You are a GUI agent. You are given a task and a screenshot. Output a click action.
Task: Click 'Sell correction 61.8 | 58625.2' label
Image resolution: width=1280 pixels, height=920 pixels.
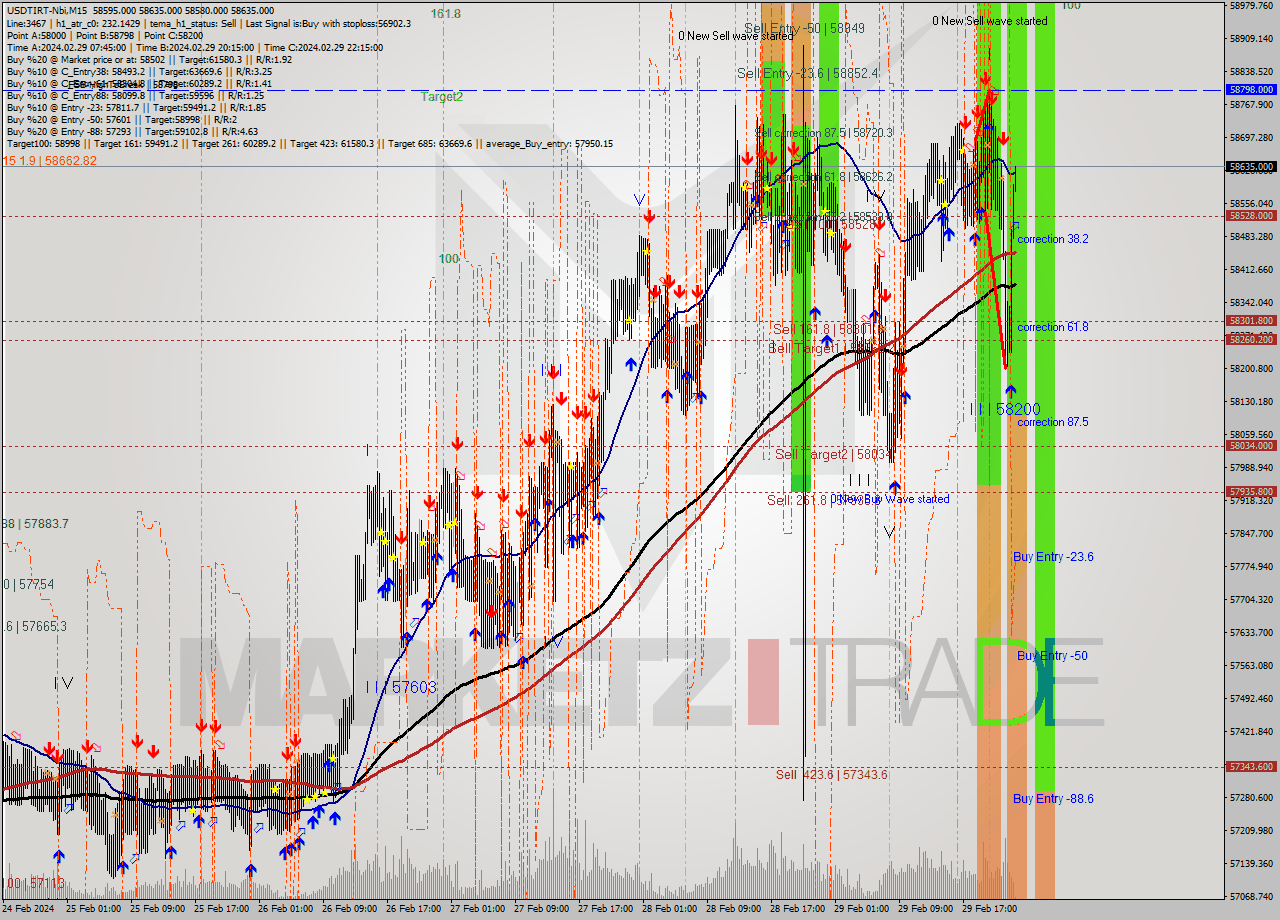click(824, 176)
